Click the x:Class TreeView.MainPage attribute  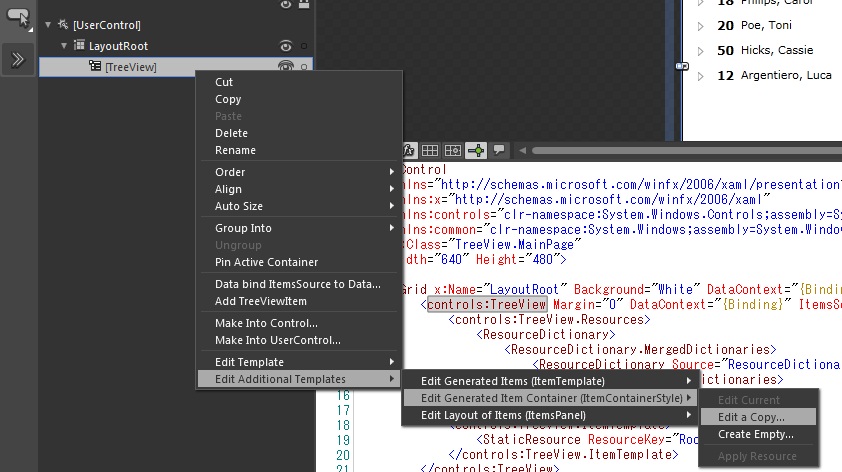coord(492,245)
